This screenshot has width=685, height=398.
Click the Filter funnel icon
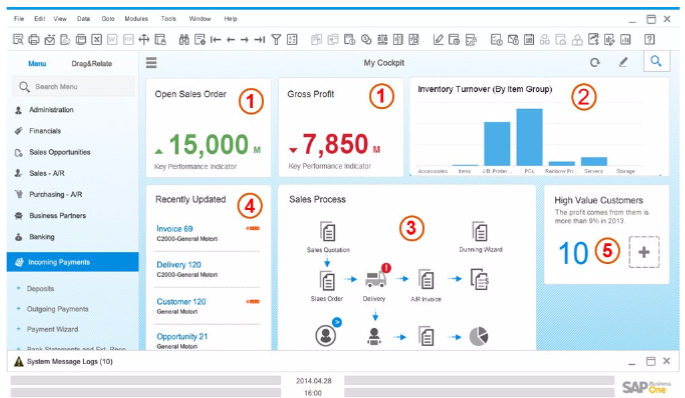click(x=276, y=40)
